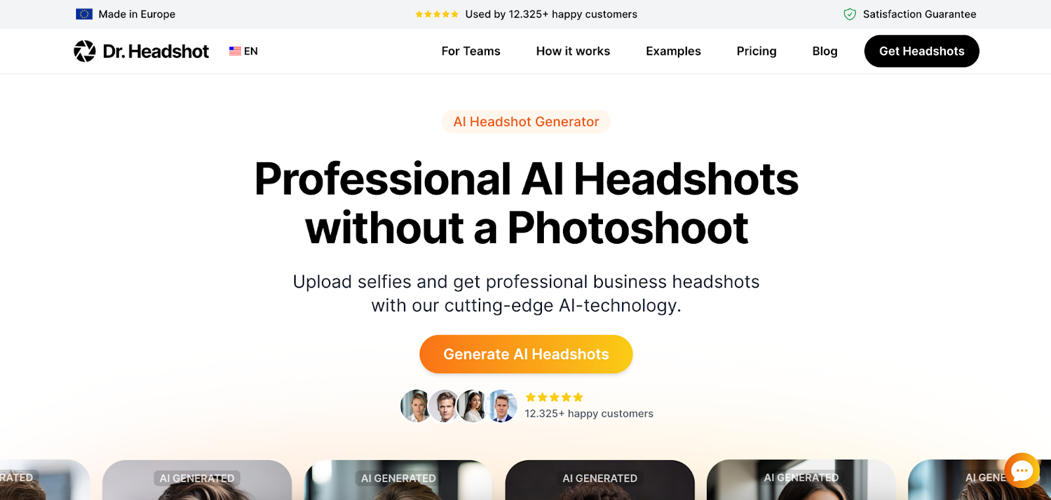Screen dimensions: 1051x500
Task: Click the Dr. Headshot brand name
Action: (156, 51)
